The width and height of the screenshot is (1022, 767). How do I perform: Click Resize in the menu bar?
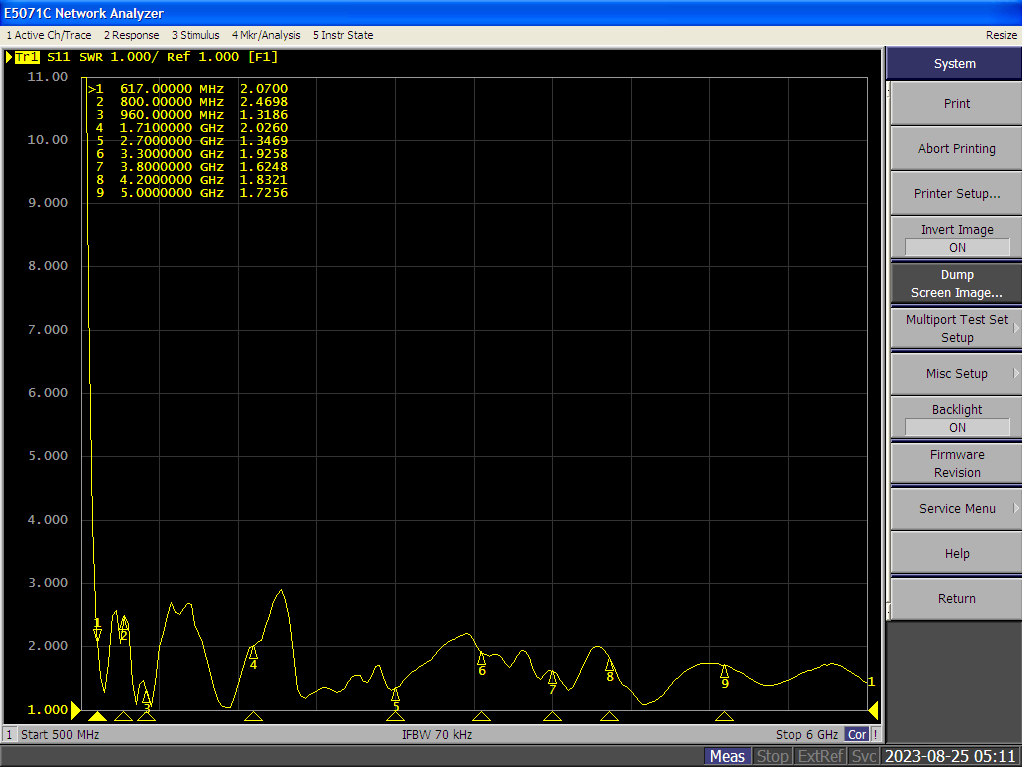(x=1001, y=35)
